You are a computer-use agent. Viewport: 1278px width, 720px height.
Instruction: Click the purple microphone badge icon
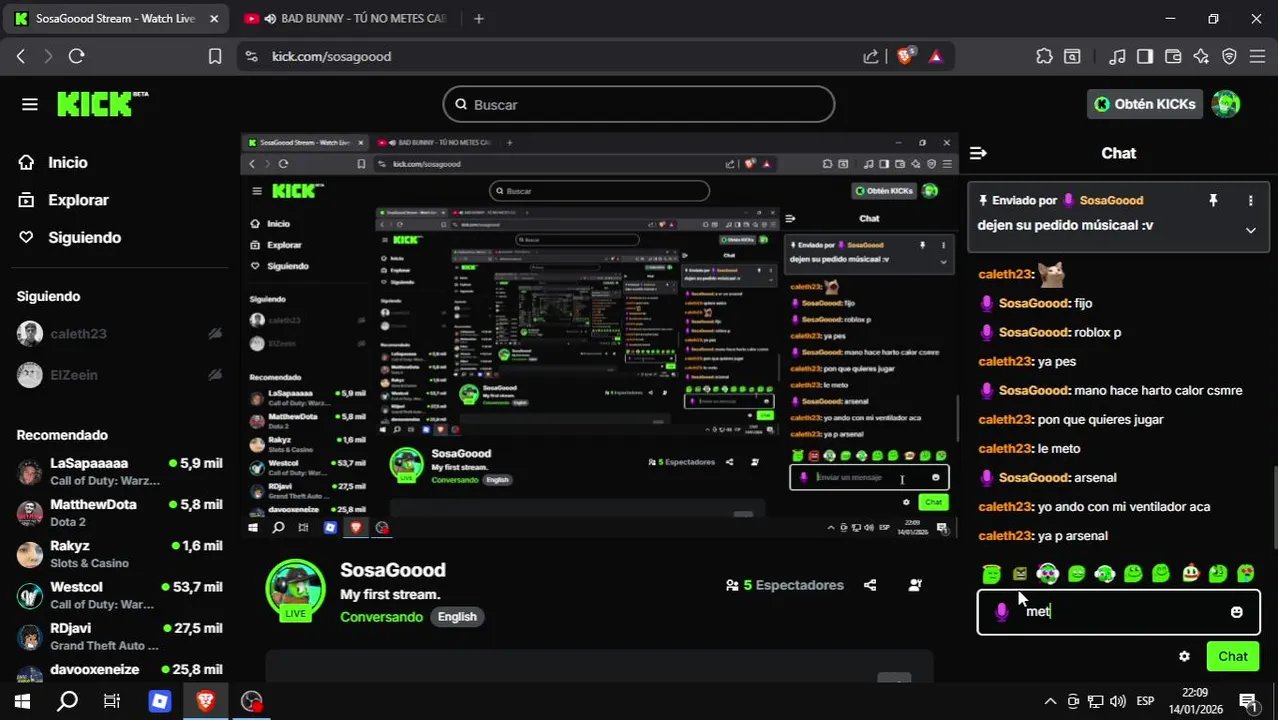coord(1002,612)
